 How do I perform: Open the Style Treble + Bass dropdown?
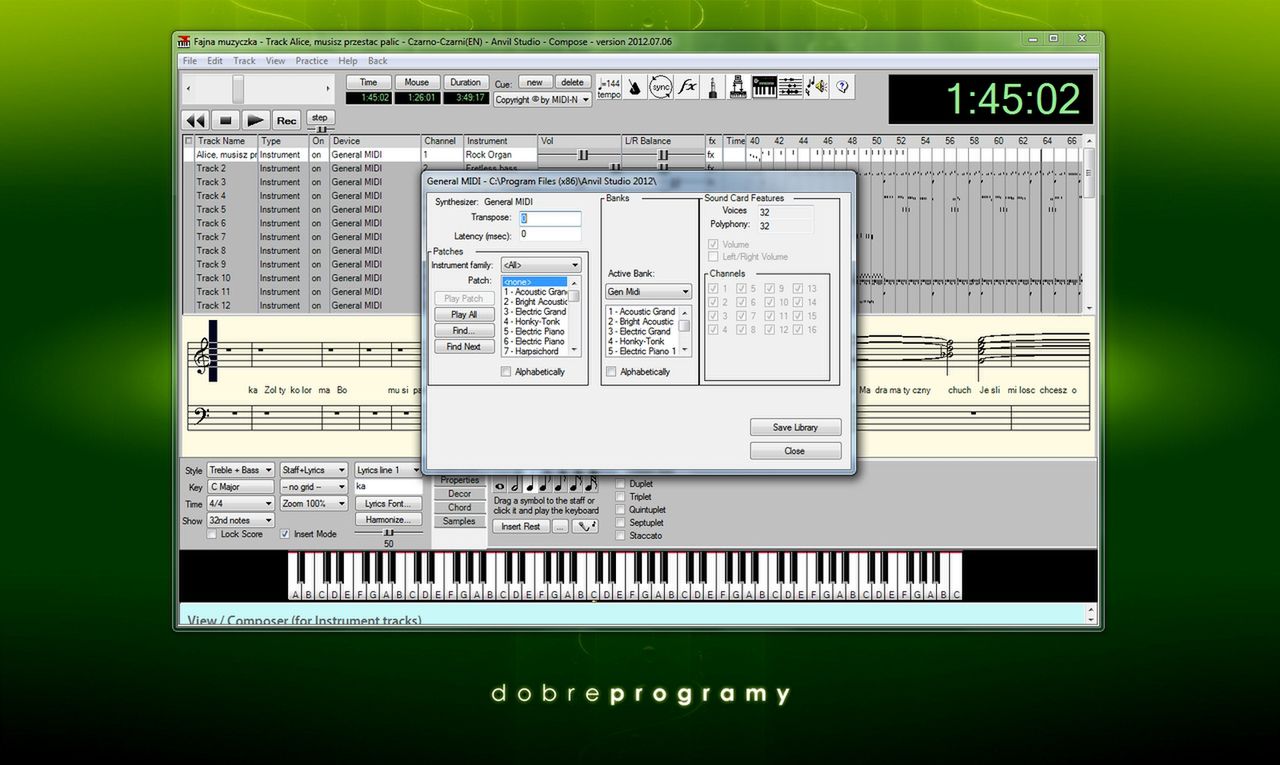click(x=240, y=470)
